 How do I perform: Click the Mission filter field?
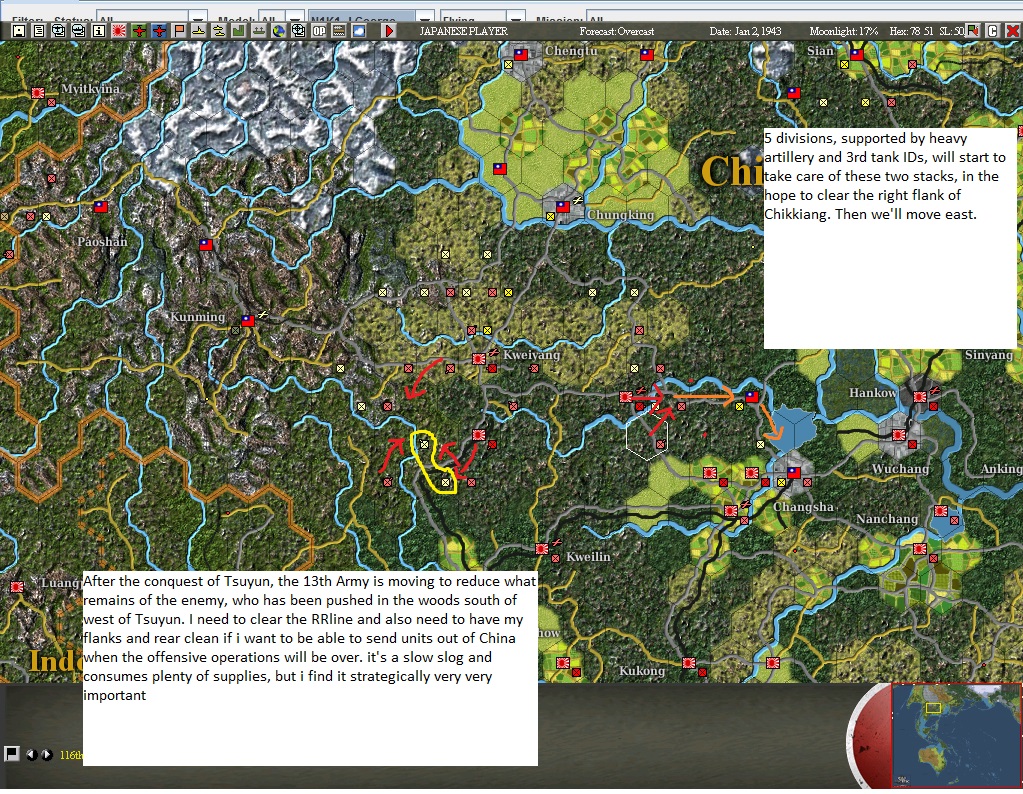click(804, 17)
